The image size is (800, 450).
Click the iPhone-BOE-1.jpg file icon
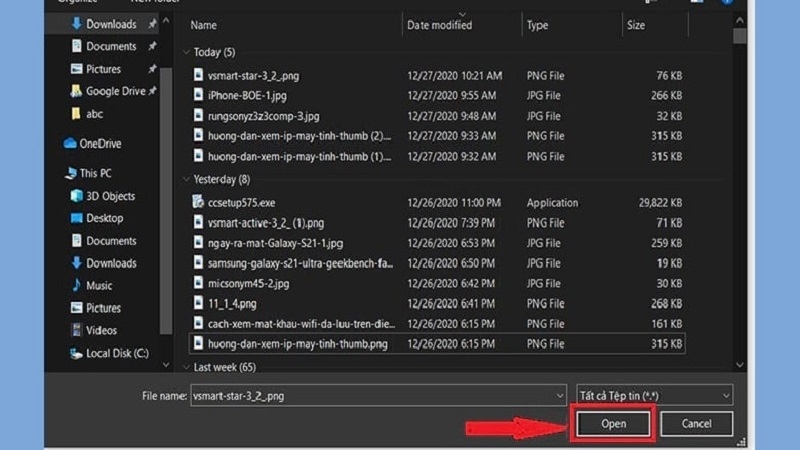pyautogui.click(x=197, y=95)
